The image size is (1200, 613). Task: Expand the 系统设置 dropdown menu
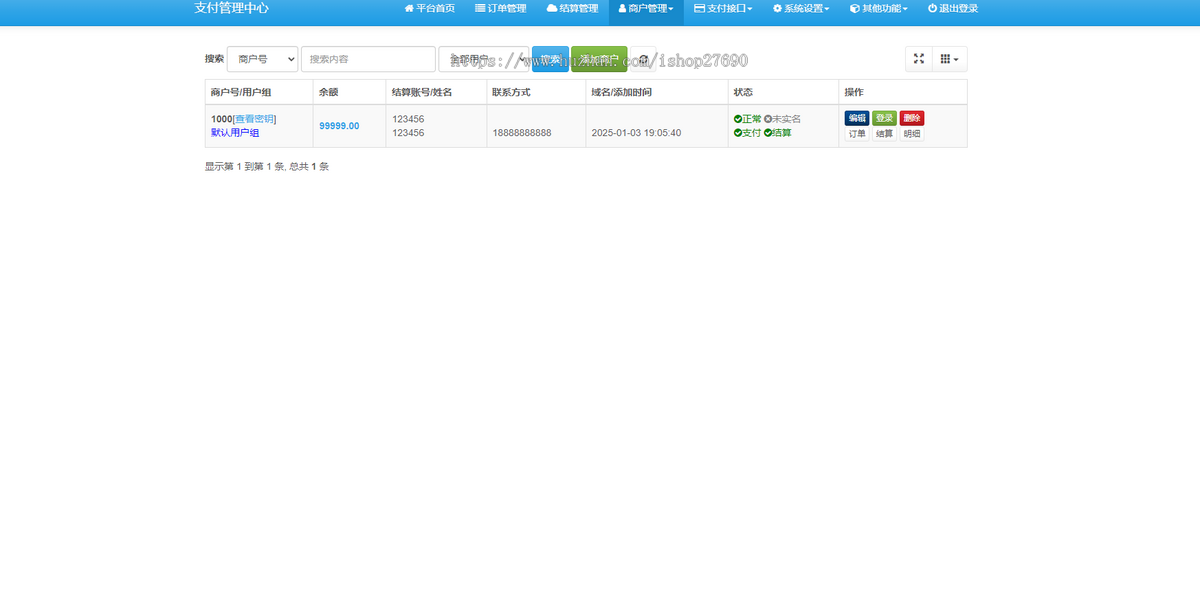click(801, 8)
